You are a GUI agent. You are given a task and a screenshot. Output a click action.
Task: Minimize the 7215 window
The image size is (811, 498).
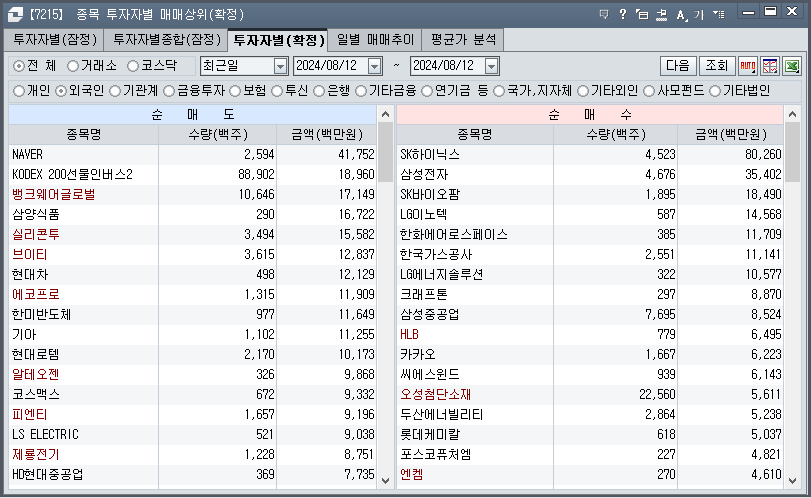pyautogui.click(x=748, y=12)
